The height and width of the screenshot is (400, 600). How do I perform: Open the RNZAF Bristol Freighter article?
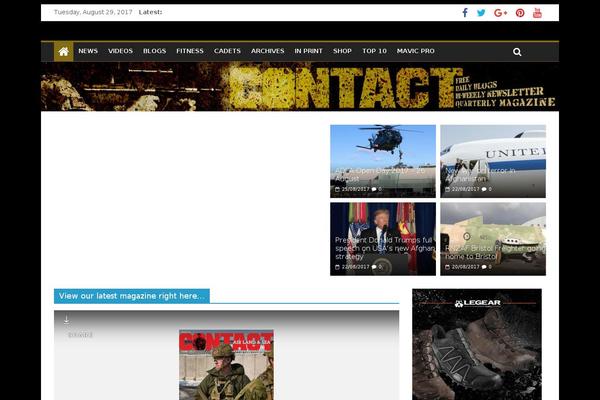tap(493, 239)
